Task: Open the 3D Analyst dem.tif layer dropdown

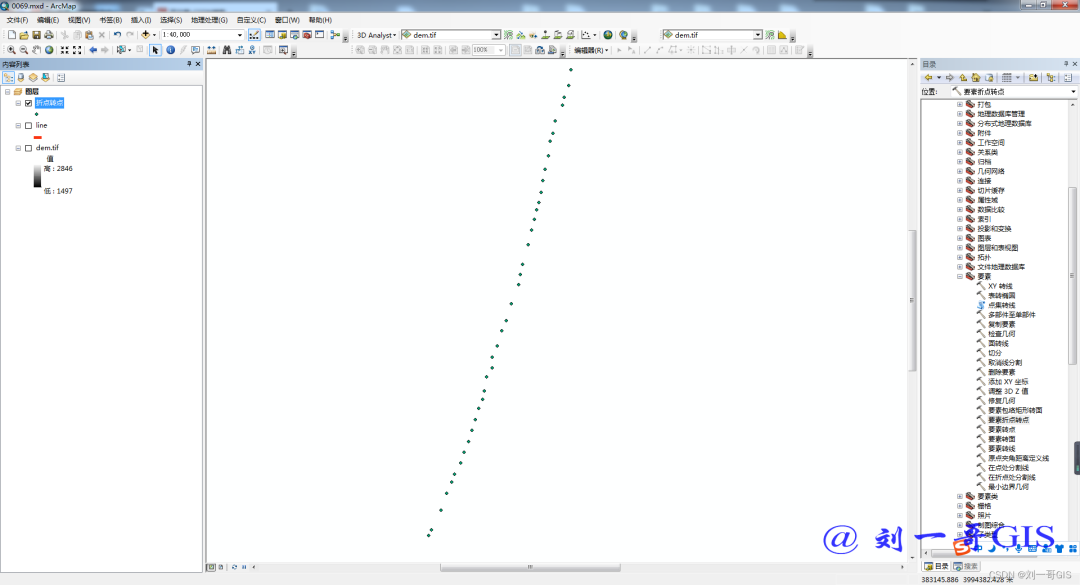Action: (495, 34)
